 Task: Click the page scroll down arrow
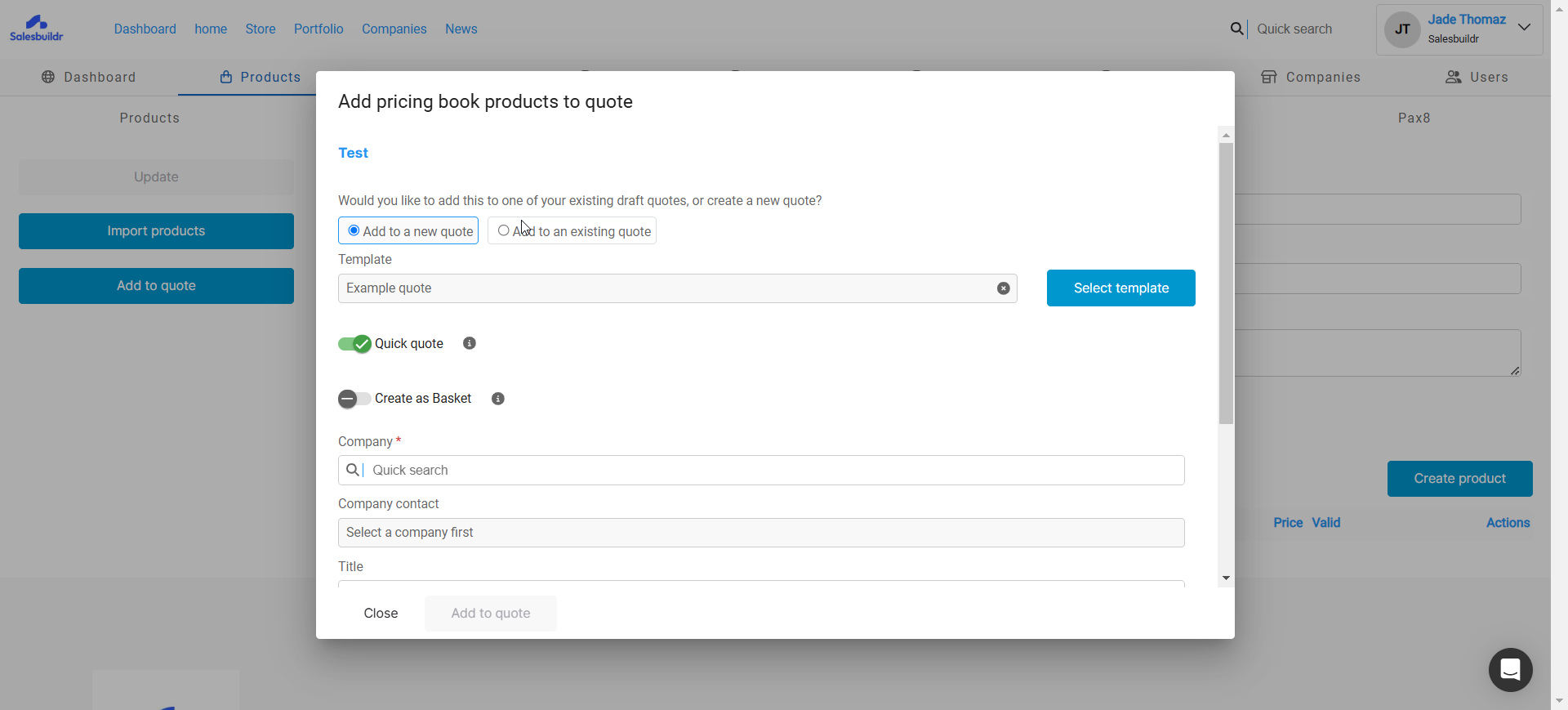pos(1559,701)
